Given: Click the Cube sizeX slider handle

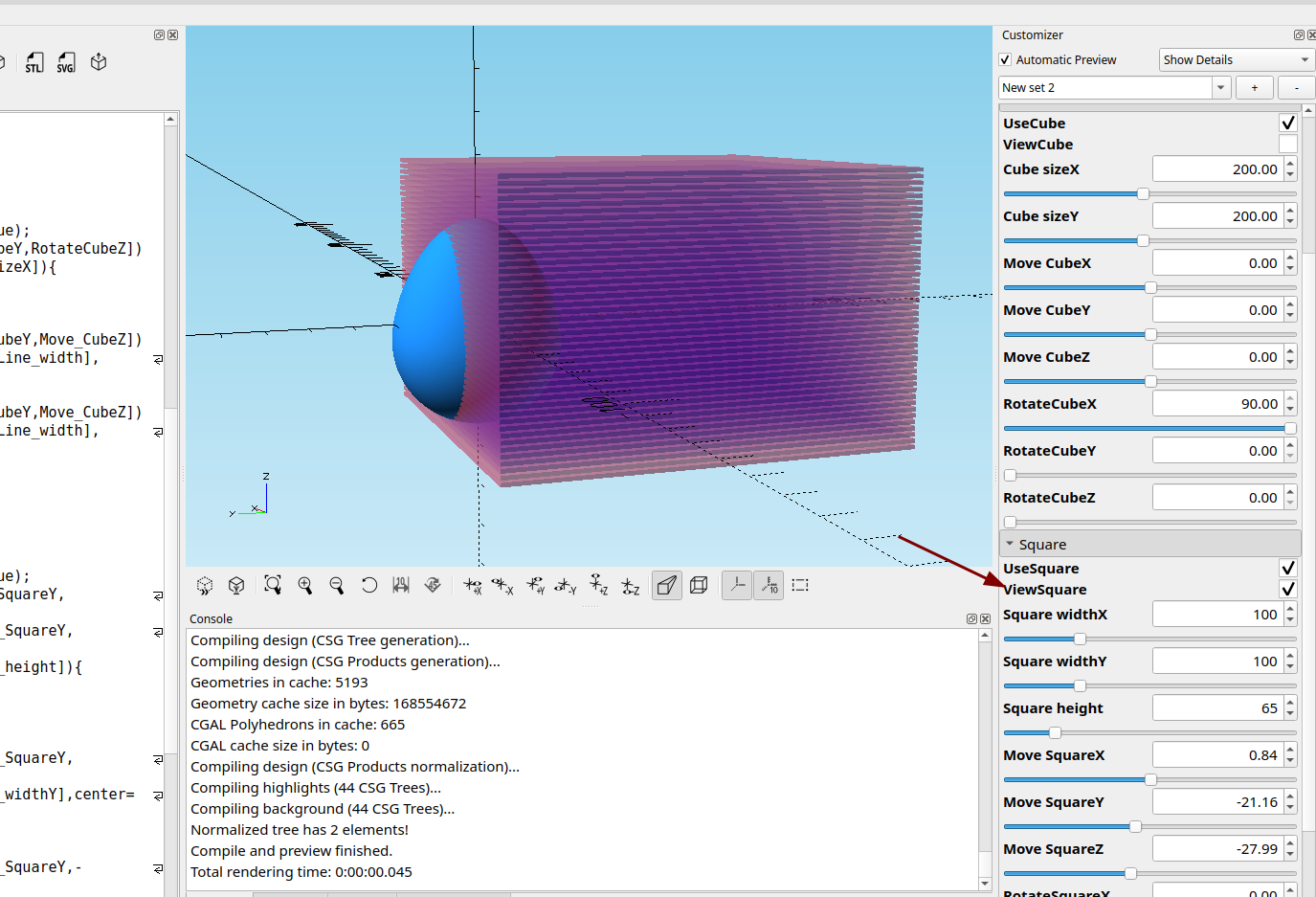Looking at the screenshot, I should tap(1143, 194).
